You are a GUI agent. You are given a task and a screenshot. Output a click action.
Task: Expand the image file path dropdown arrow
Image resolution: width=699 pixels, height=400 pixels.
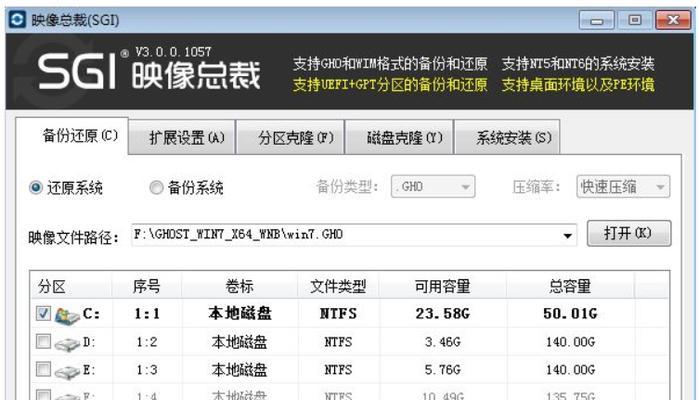(567, 235)
